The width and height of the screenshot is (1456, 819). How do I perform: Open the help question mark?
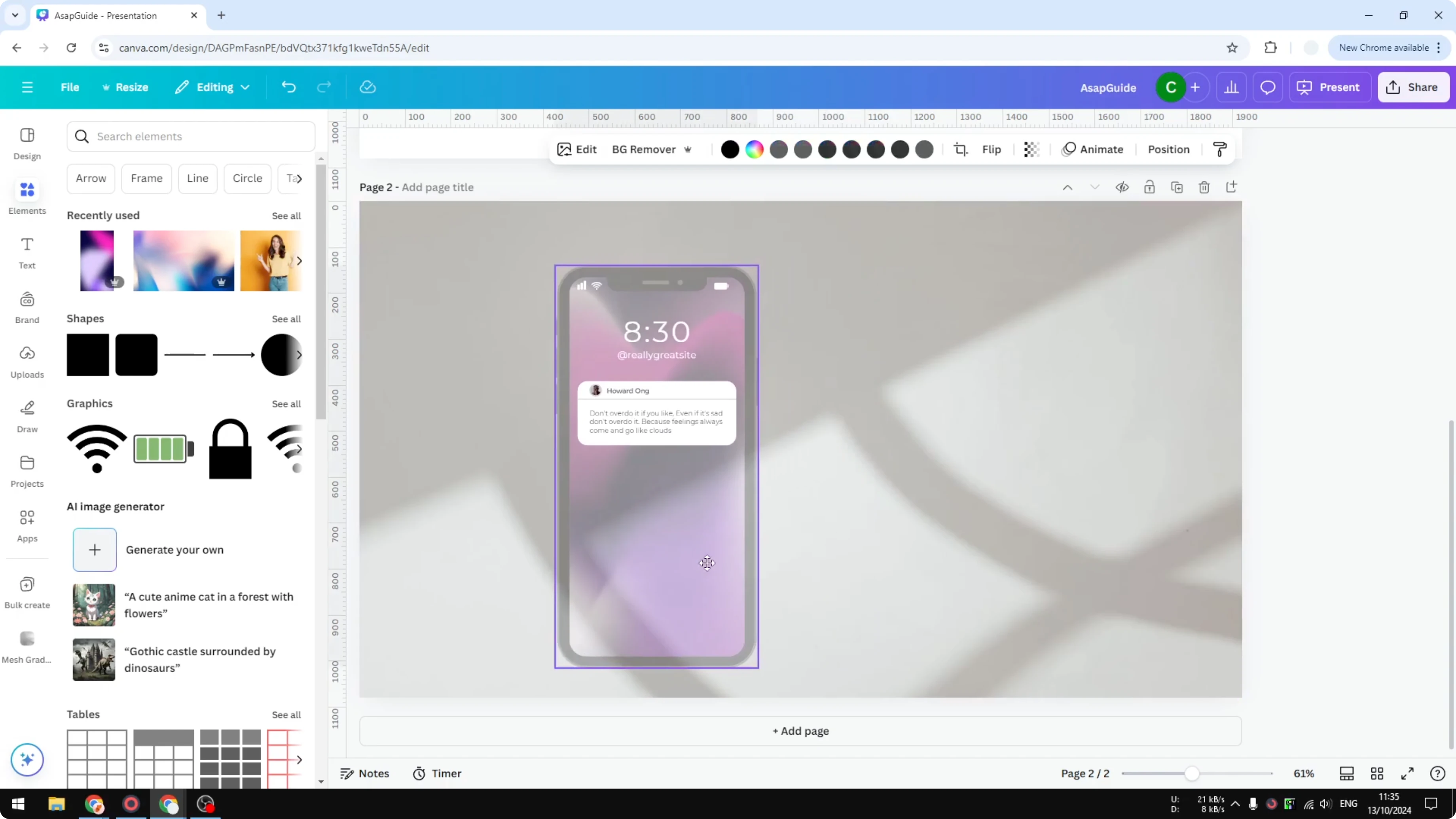tap(1437, 773)
